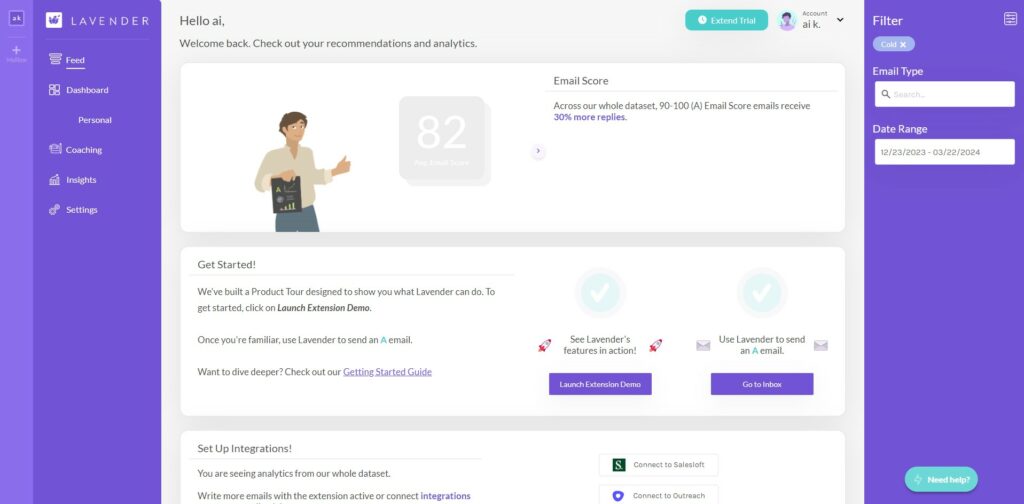Remove the Cold filter tag
This screenshot has width=1024, height=504.
tap(903, 44)
